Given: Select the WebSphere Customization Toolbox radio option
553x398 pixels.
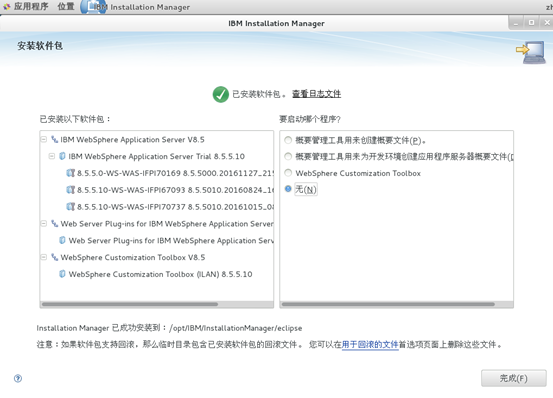Looking at the screenshot, I should click(288, 173).
